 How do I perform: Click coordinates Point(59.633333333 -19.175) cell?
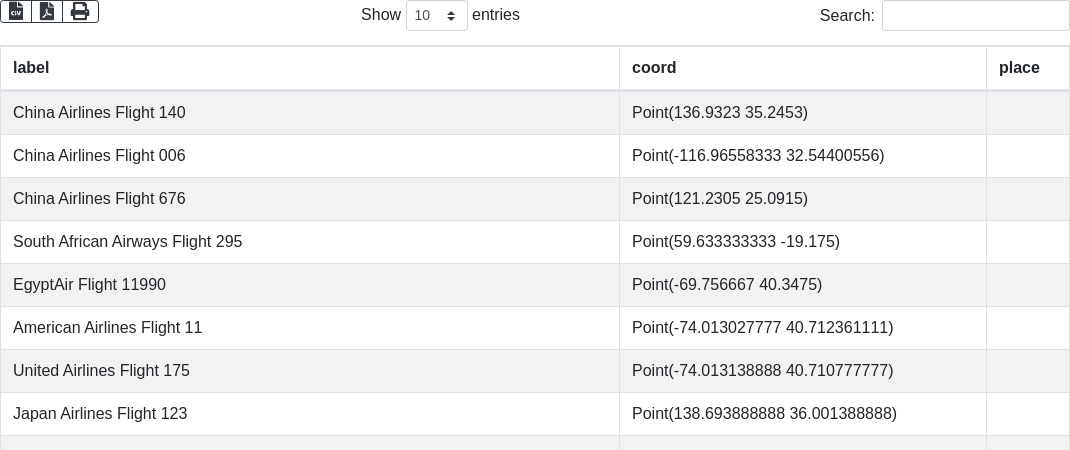click(x=803, y=242)
